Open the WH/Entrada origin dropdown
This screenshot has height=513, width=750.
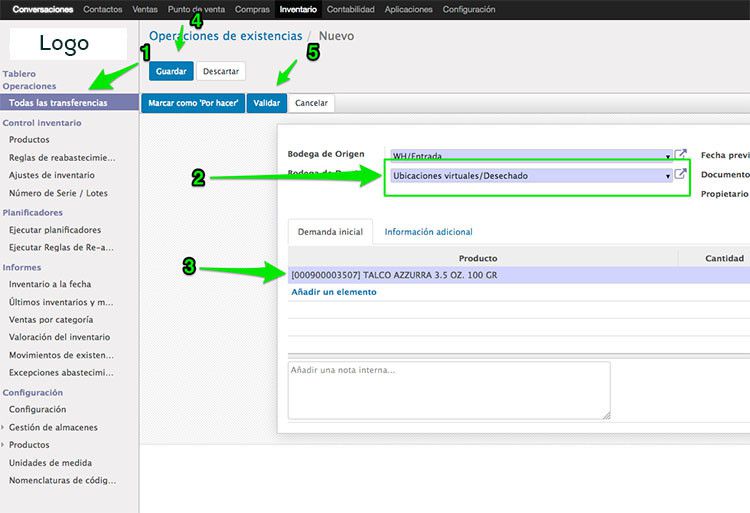click(x=668, y=156)
